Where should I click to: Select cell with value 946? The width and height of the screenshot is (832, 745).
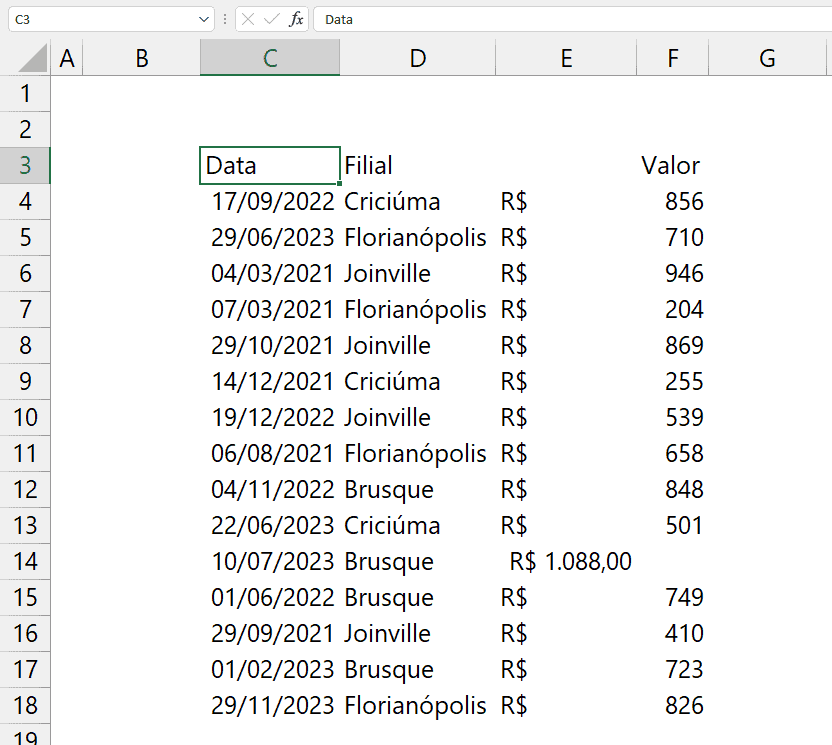672,274
